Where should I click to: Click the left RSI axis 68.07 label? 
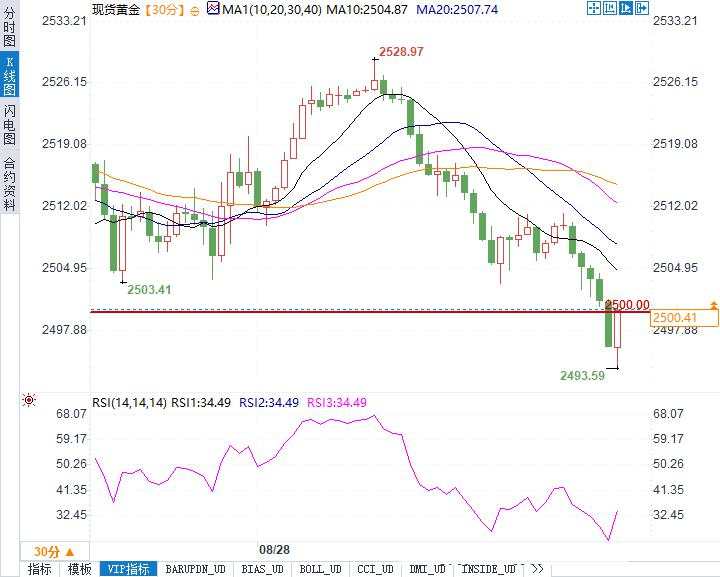click(x=71, y=414)
